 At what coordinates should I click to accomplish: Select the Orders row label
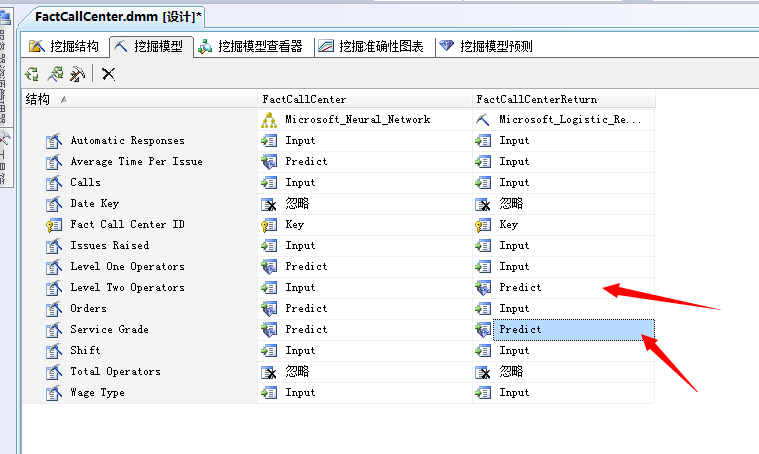pyautogui.click(x=88, y=309)
